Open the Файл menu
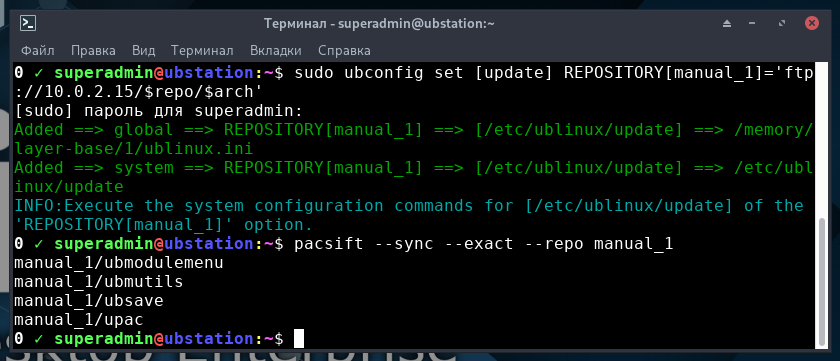 pos(38,51)
